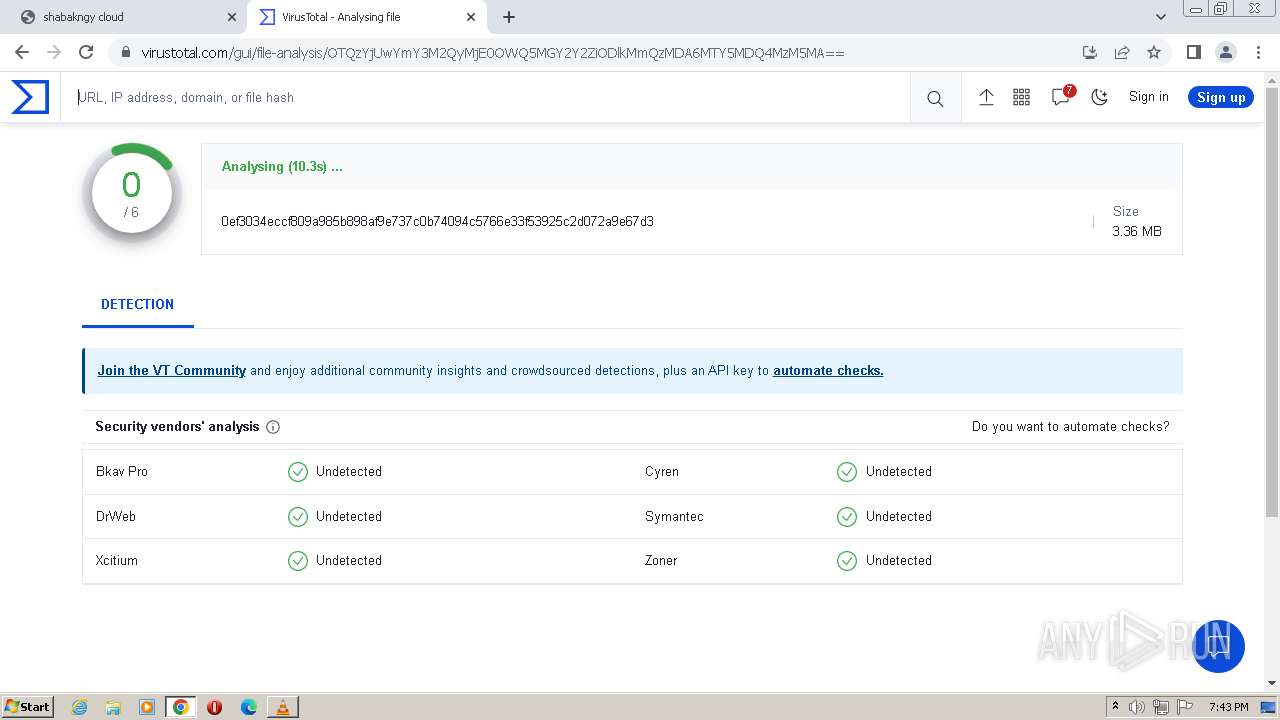Open Chrome profile avatar
This screenshot has width=1280, height=720.
[1225, 52]
